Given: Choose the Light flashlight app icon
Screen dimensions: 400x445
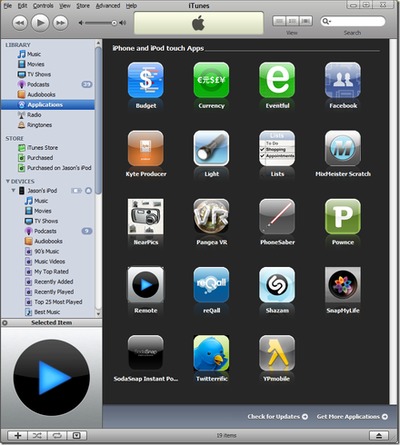Looking at the screenshot, I should click(x=211, y=148).
